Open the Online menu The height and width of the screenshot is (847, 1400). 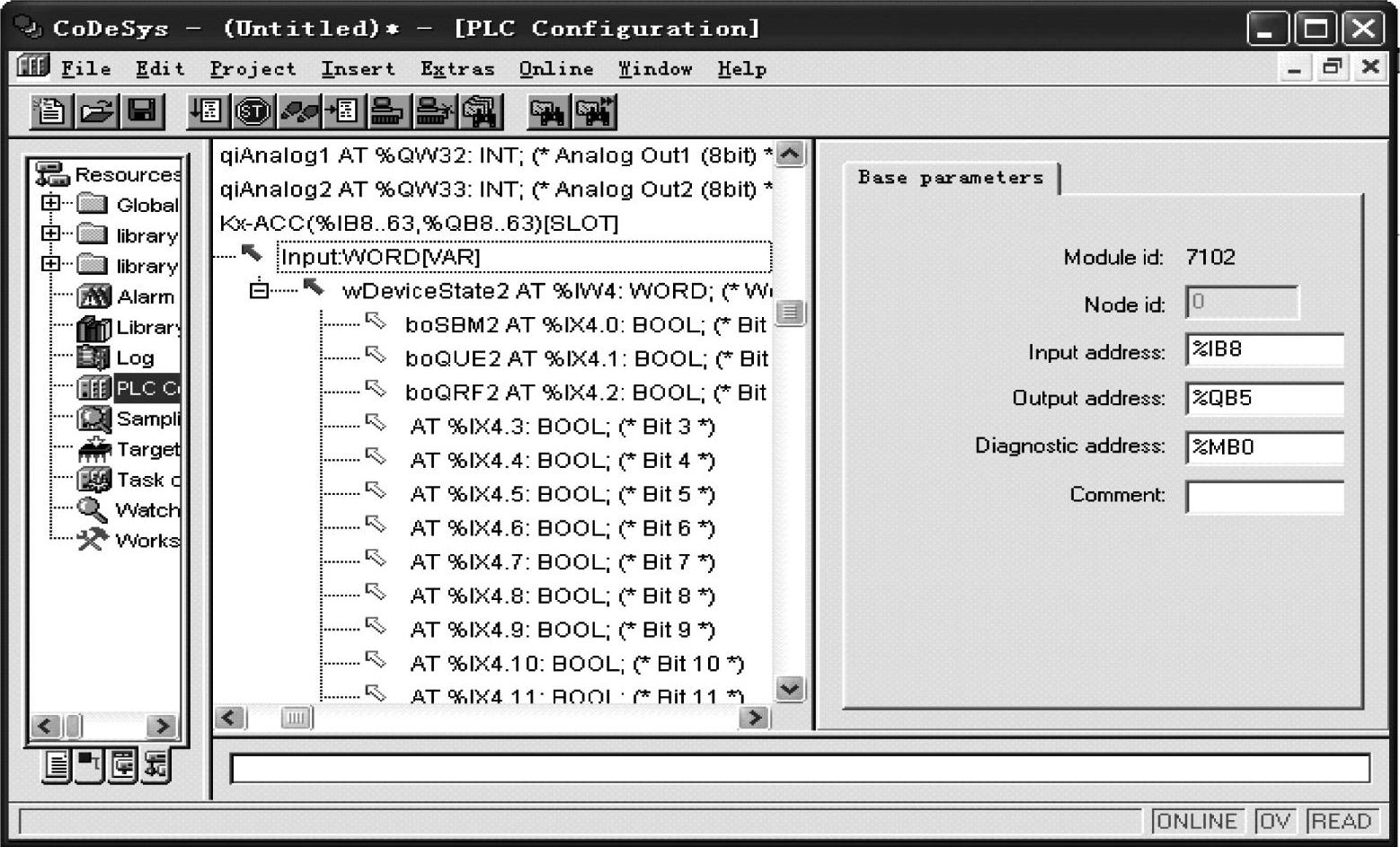(555, 69)
